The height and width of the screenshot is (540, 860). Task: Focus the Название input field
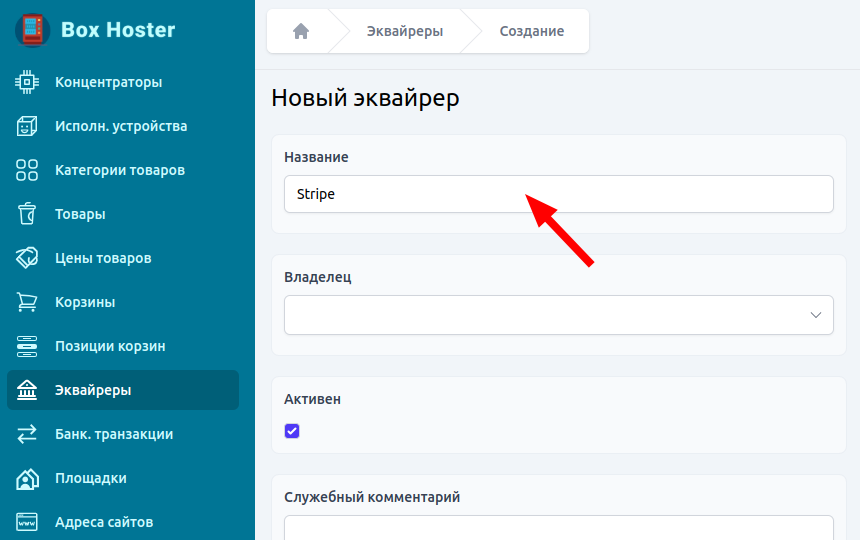pos(558,194)
